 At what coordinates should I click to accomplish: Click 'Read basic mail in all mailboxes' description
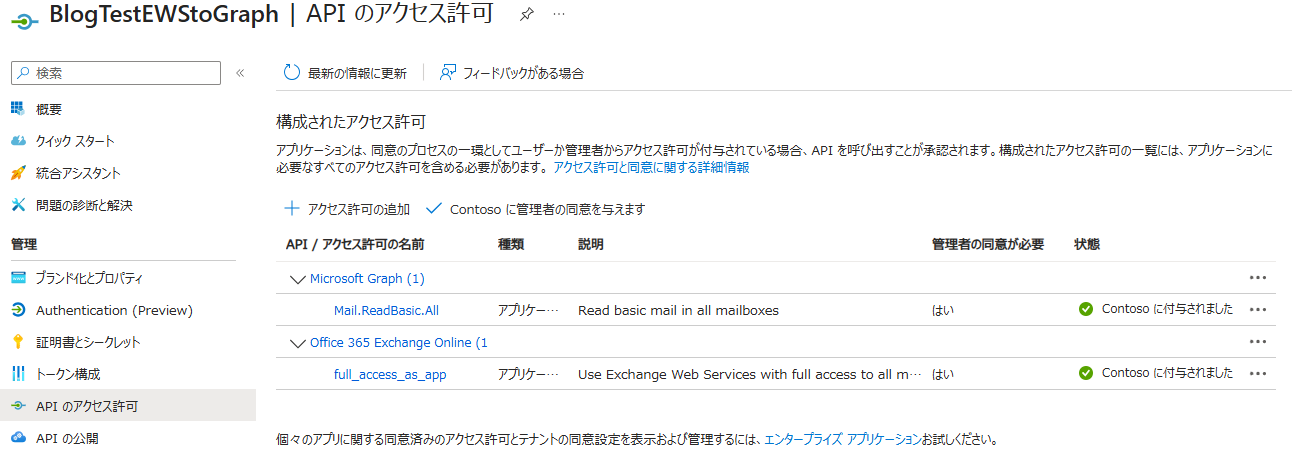point(678,310)
